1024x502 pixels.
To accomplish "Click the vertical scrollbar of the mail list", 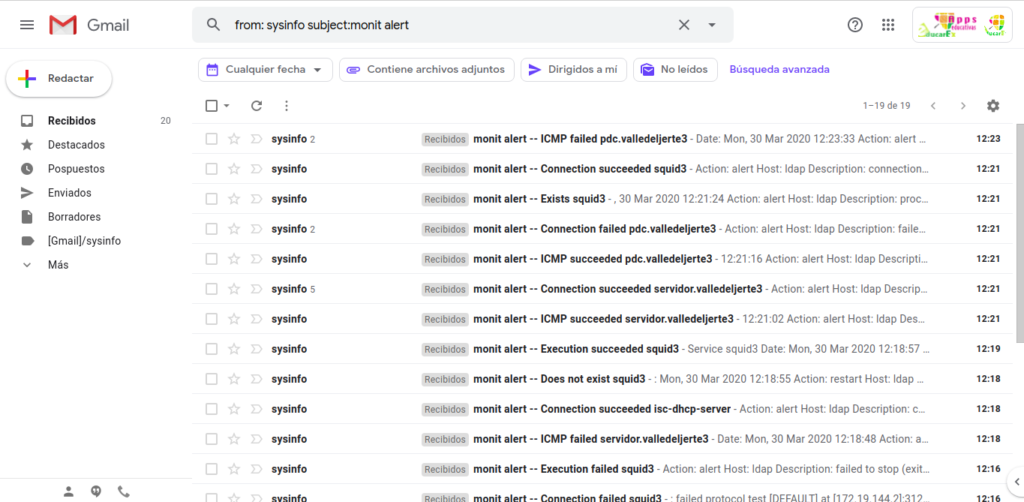I will [1020, 232].
